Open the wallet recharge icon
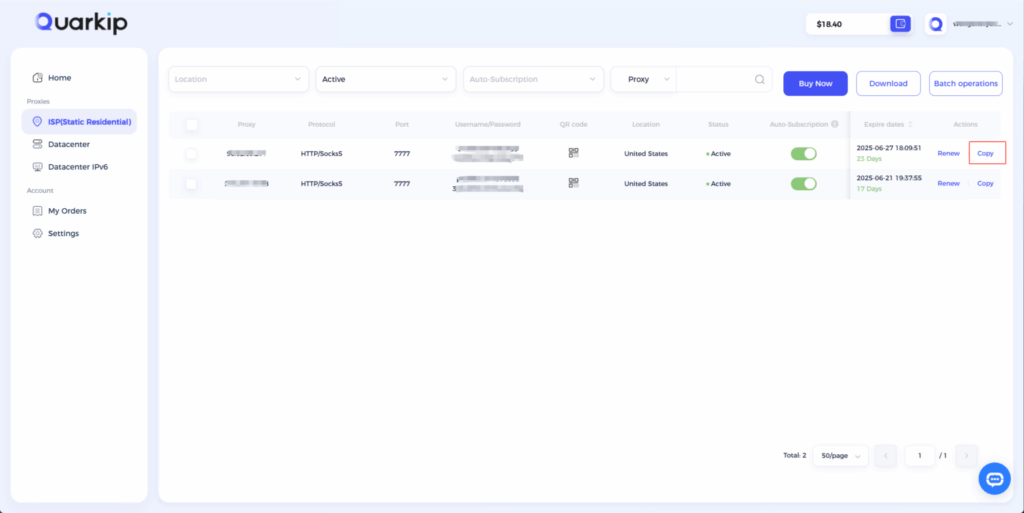Viewport: 1024px width, 513px height. pos(900,24)
